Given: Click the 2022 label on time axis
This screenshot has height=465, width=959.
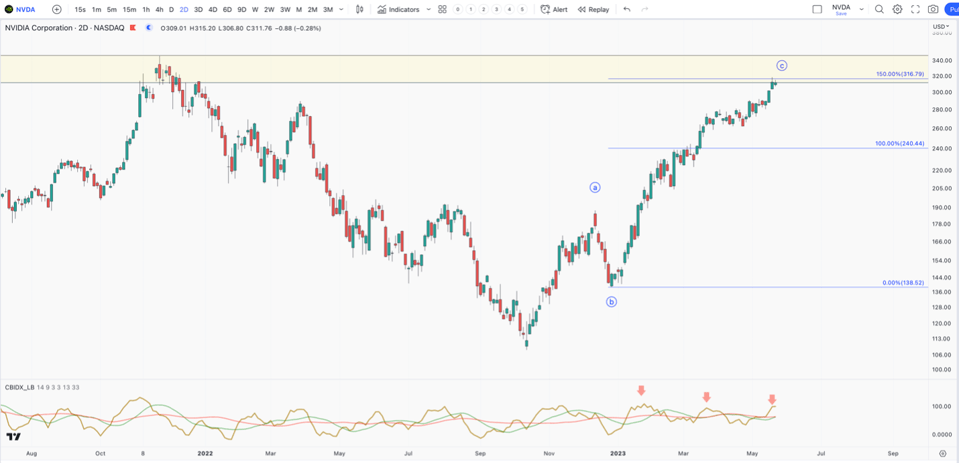Looking at the screenshot, I should point(204,454).
